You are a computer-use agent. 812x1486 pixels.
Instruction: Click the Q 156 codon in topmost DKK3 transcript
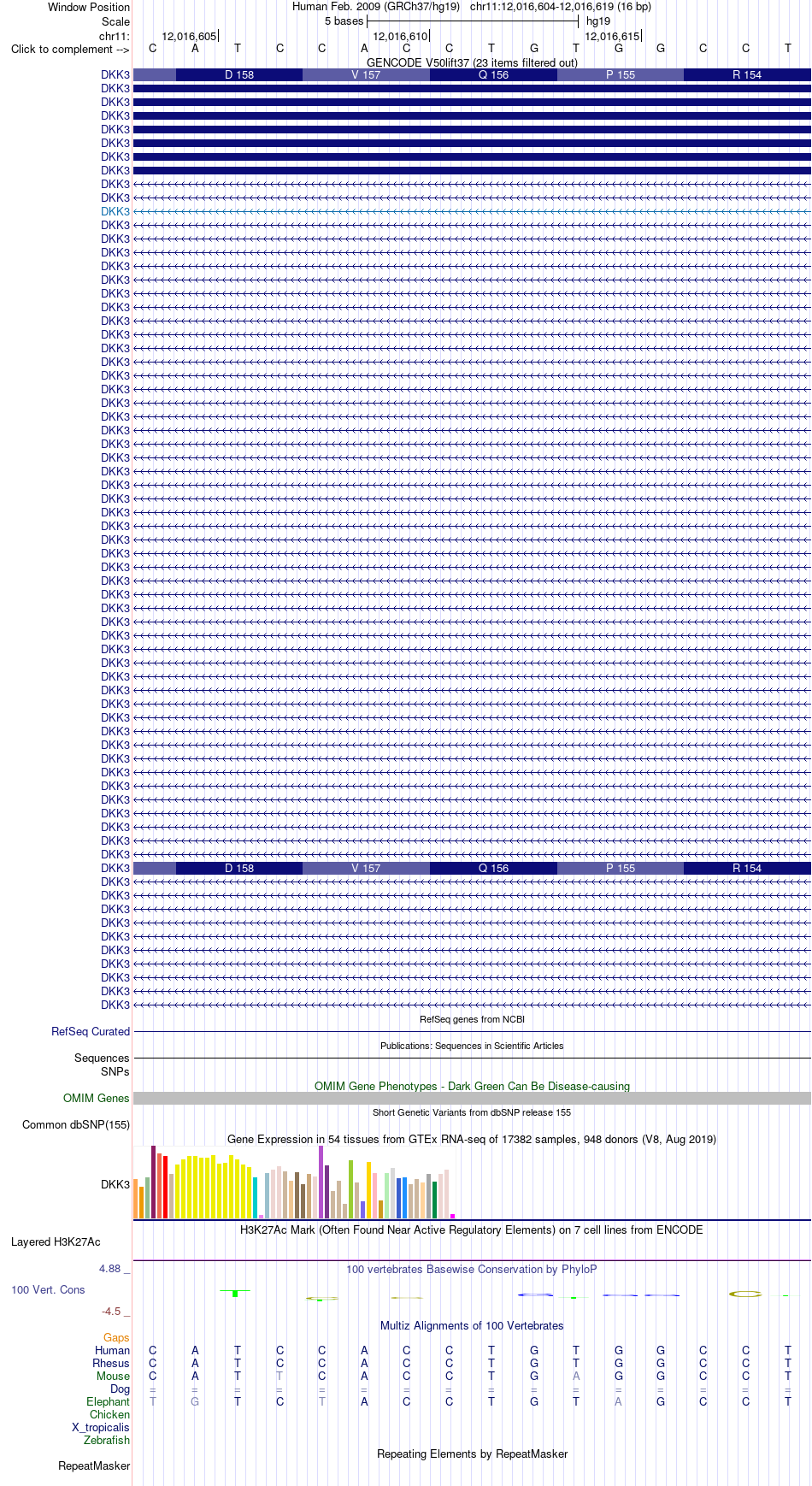coord(493,75)
